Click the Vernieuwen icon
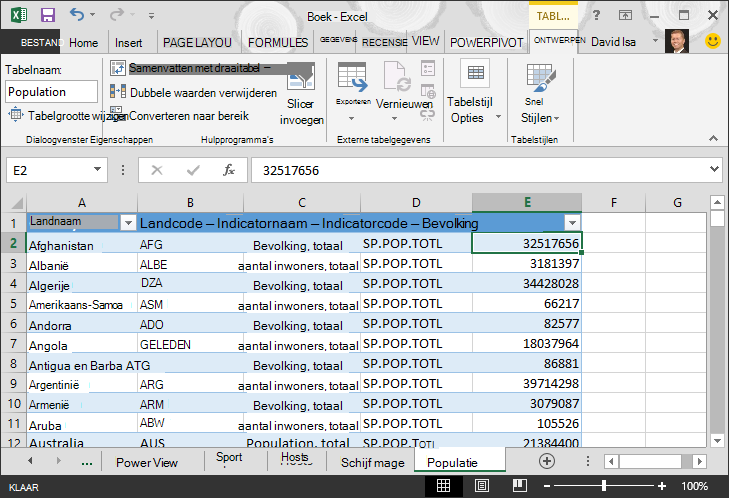 (x=397, y=76)
